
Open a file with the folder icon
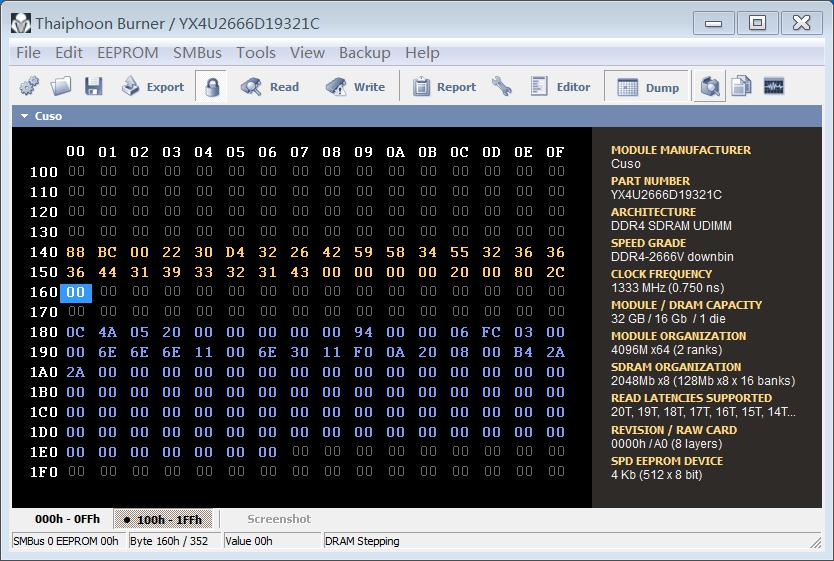61,87
